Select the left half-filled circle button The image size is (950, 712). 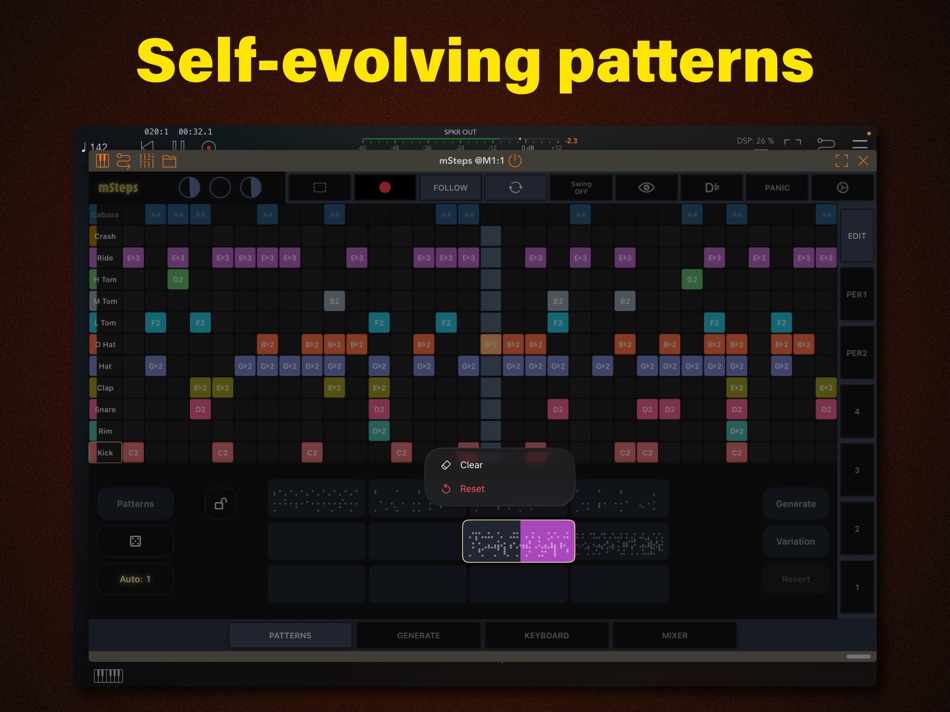click(190, 188)
